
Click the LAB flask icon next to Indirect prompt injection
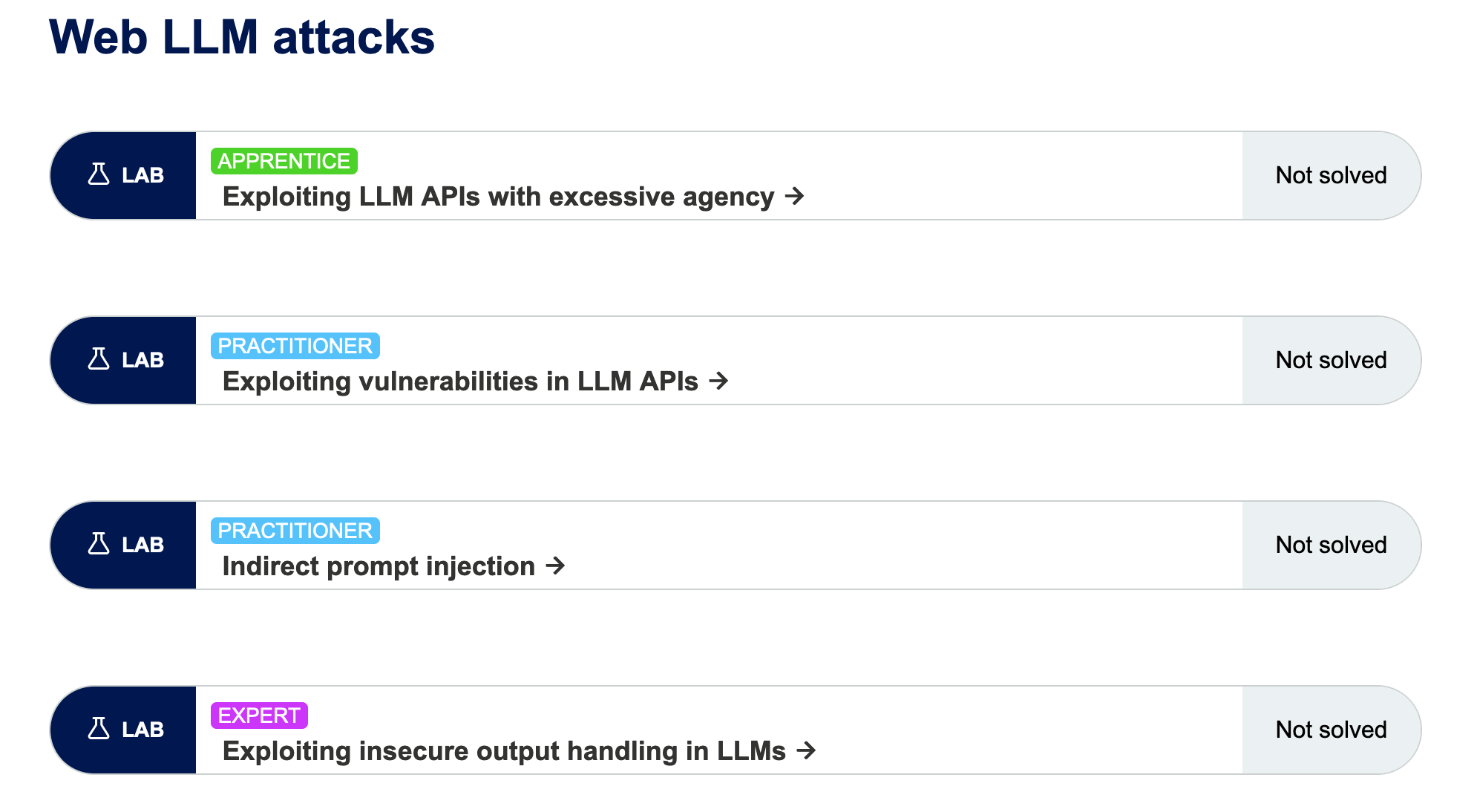[98, 545]
